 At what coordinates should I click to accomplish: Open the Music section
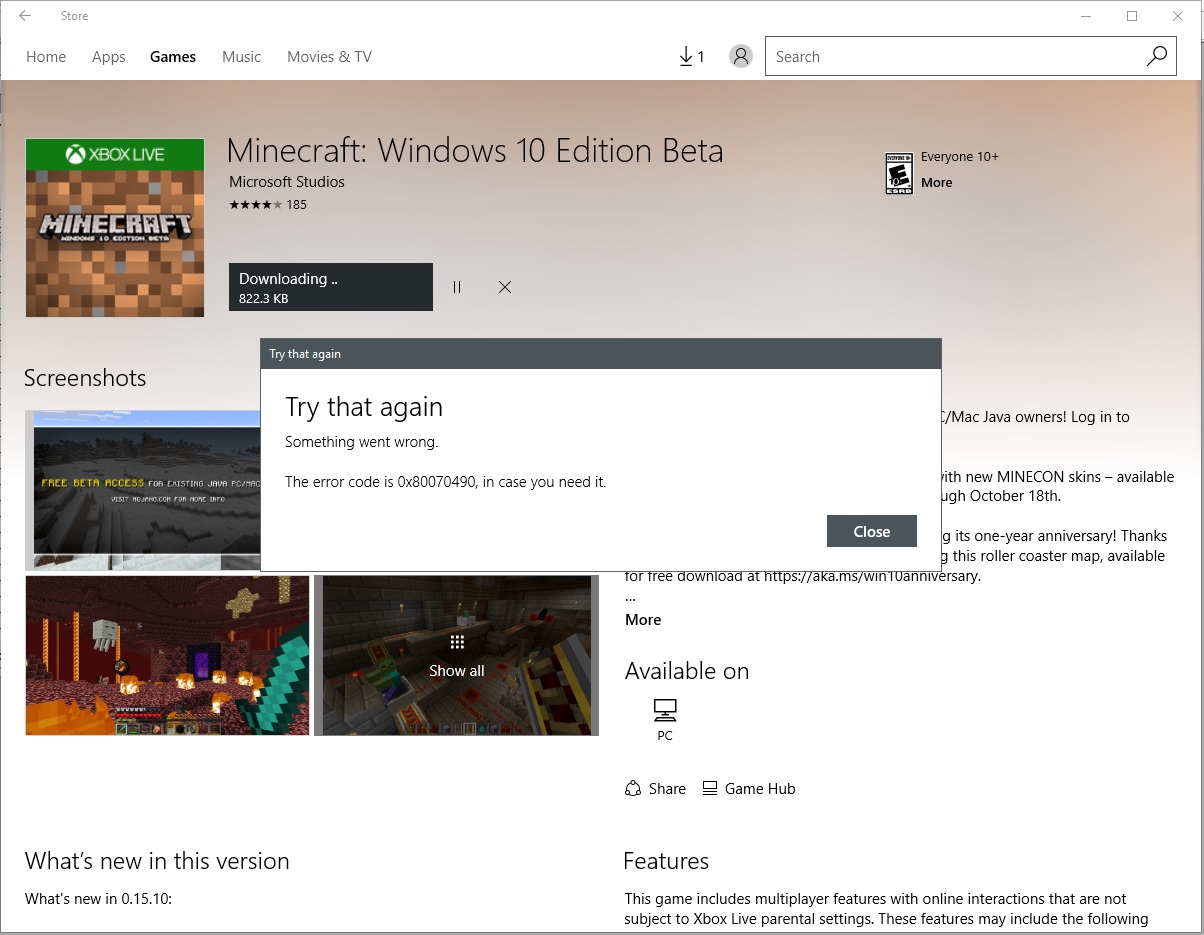[241, 57]
